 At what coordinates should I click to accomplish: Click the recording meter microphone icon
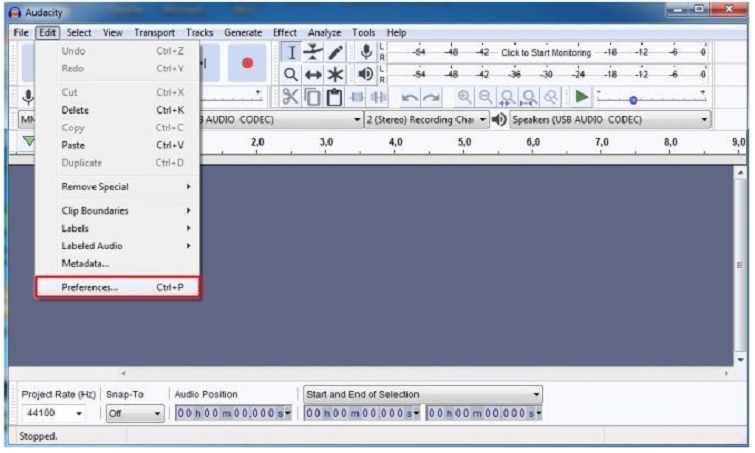(366, 53)
